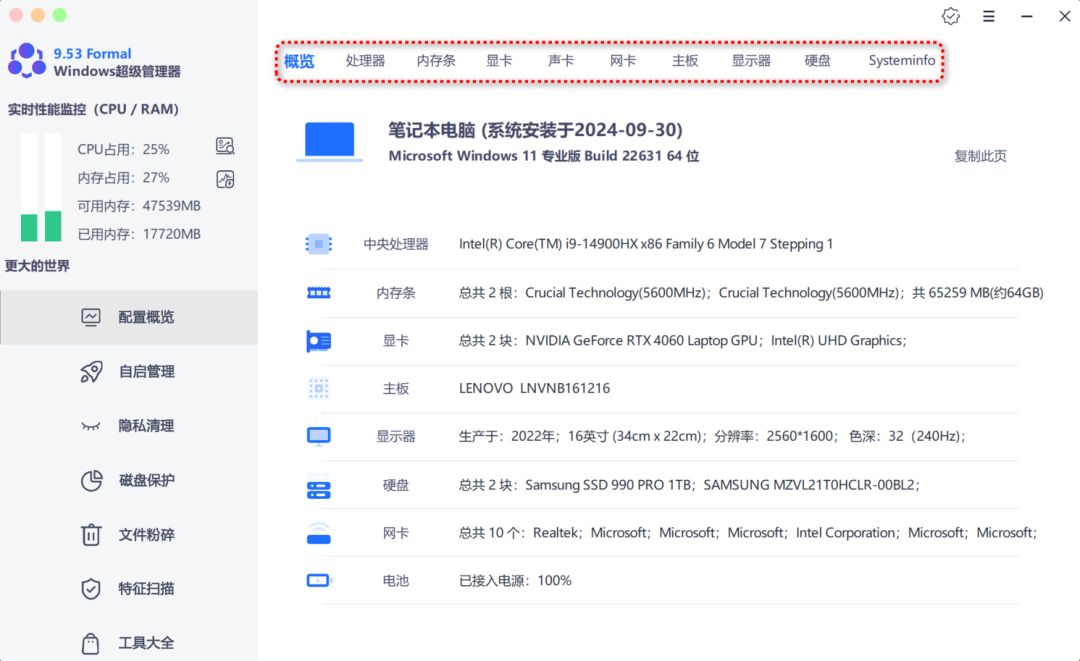Click the 硬盘 disk drive icon
The image size is (1080, 661).
pyautogui.click(x=318, y=486)
